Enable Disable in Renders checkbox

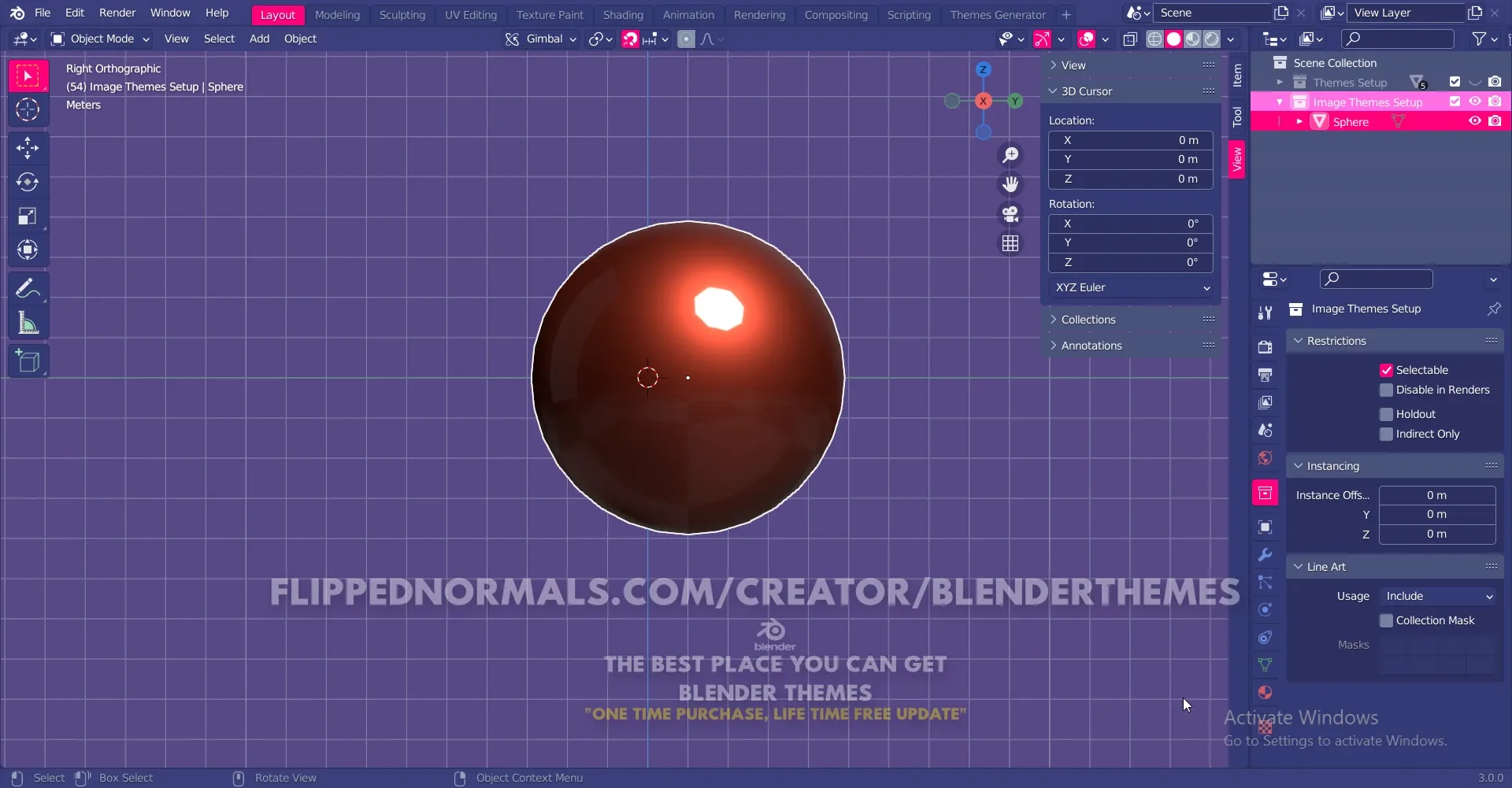point(1386,390)
